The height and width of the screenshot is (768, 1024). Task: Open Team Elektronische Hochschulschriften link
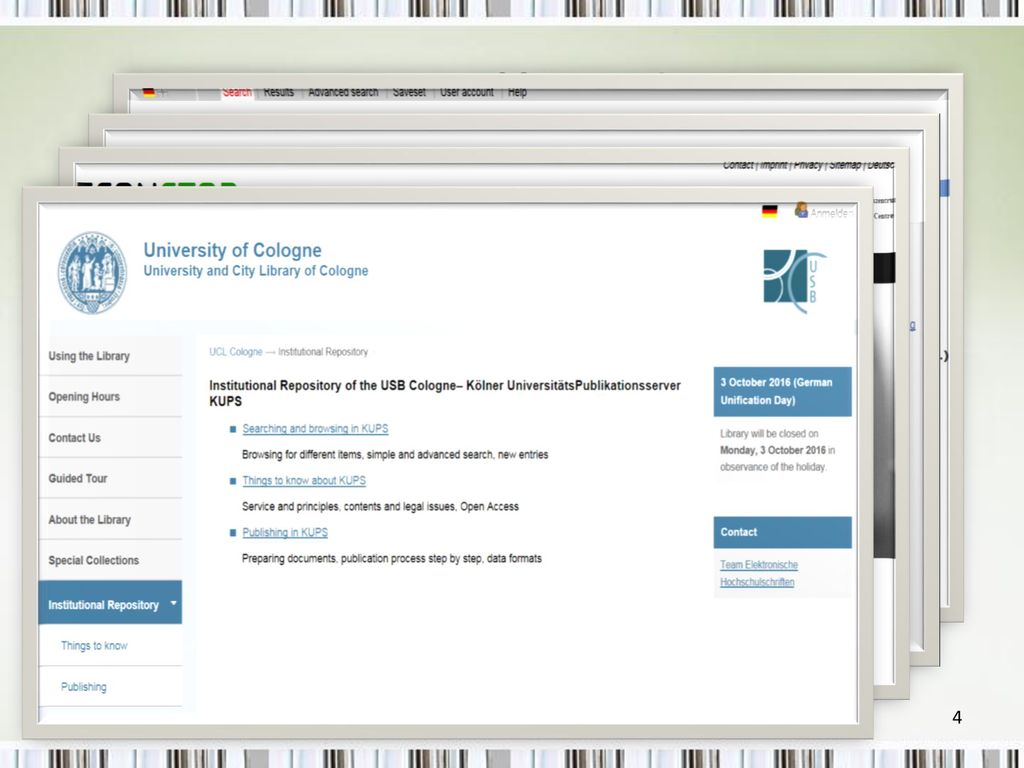(759, 573)
